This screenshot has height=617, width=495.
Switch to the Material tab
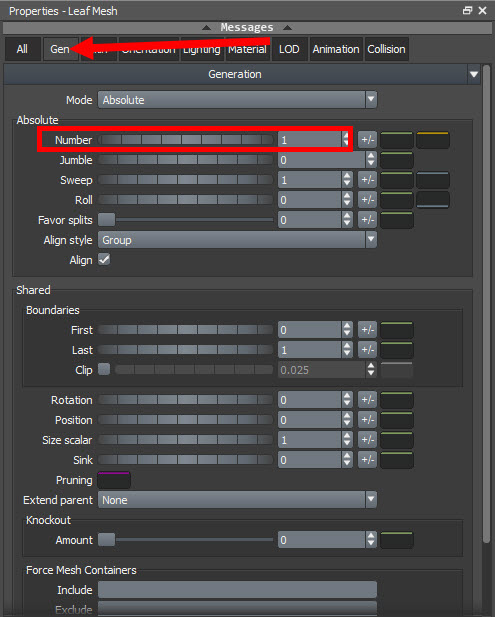coord(248,49)
